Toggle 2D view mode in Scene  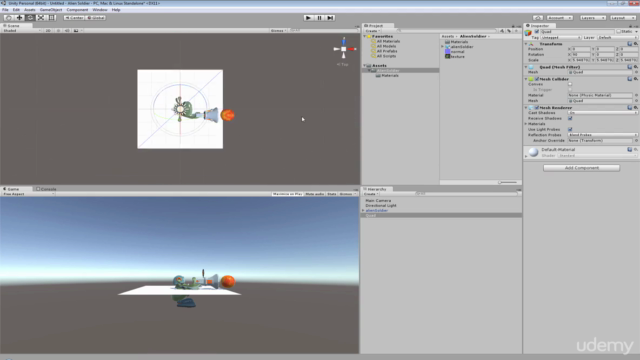coord(48,31)
